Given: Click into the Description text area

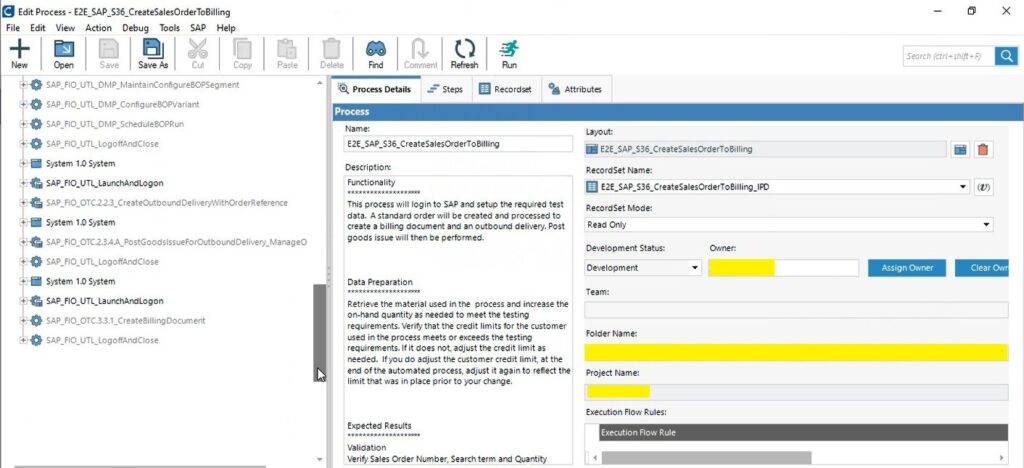Looking at the screenshot, I should pyautogui.click(x=458, y=320).
